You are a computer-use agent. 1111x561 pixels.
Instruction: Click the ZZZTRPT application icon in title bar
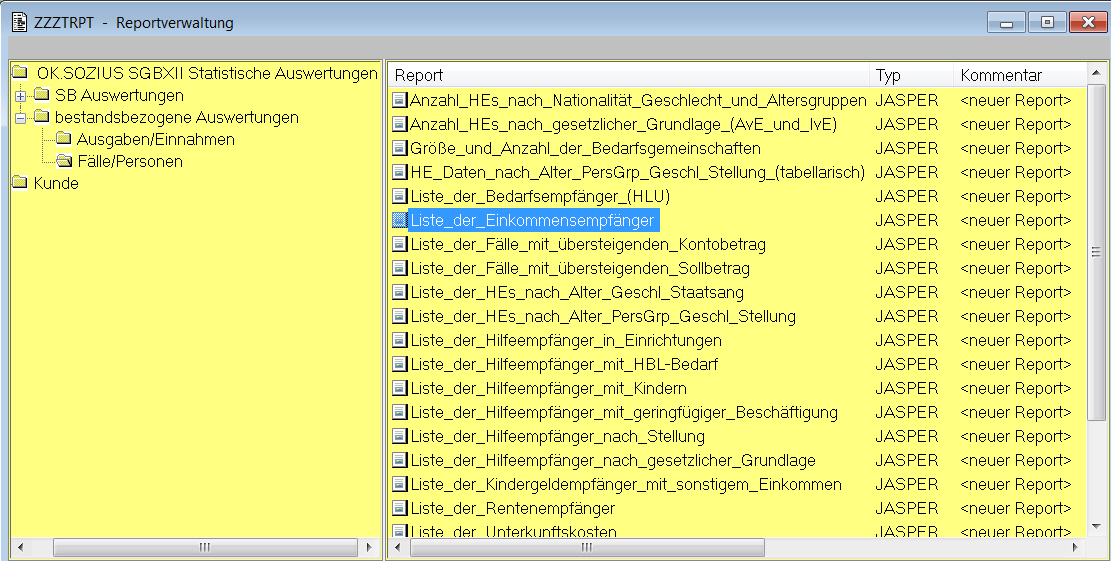pos(18,22)
